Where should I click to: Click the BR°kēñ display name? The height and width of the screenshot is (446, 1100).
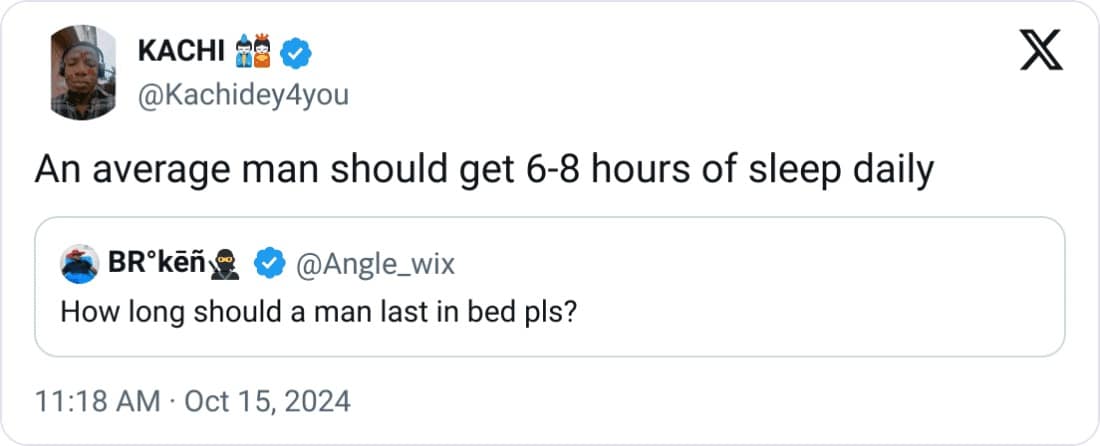coord(156,264)
